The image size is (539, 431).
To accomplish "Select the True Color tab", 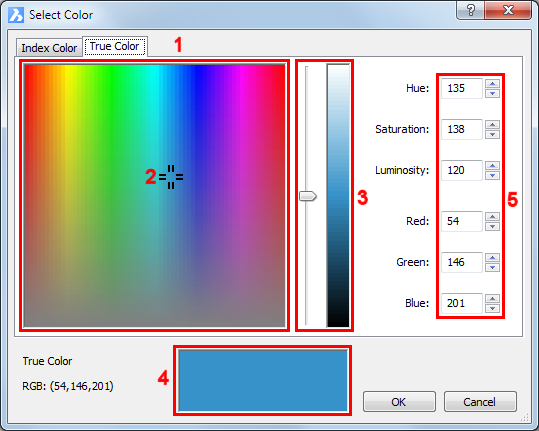I will [x=115, y=46].
